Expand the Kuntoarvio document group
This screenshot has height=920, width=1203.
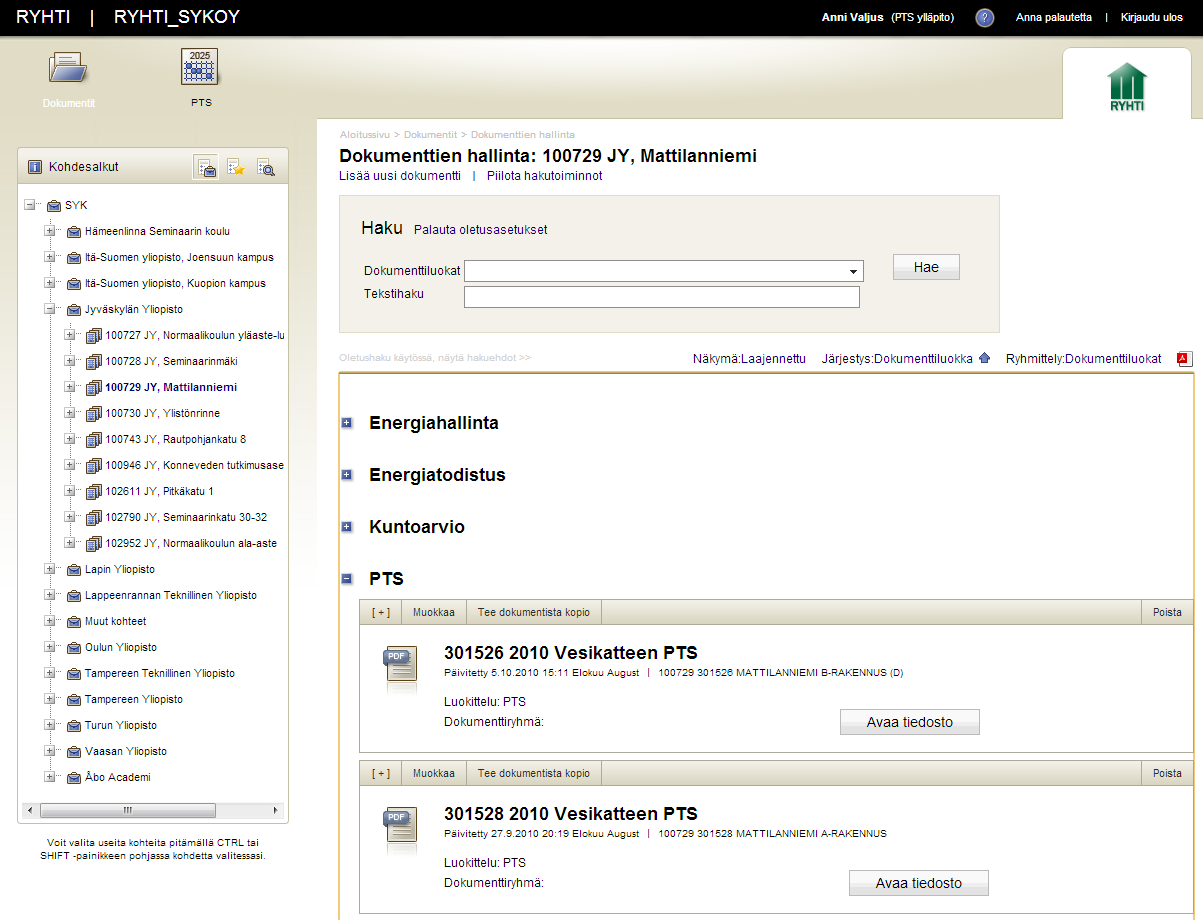tap(347, 527)
